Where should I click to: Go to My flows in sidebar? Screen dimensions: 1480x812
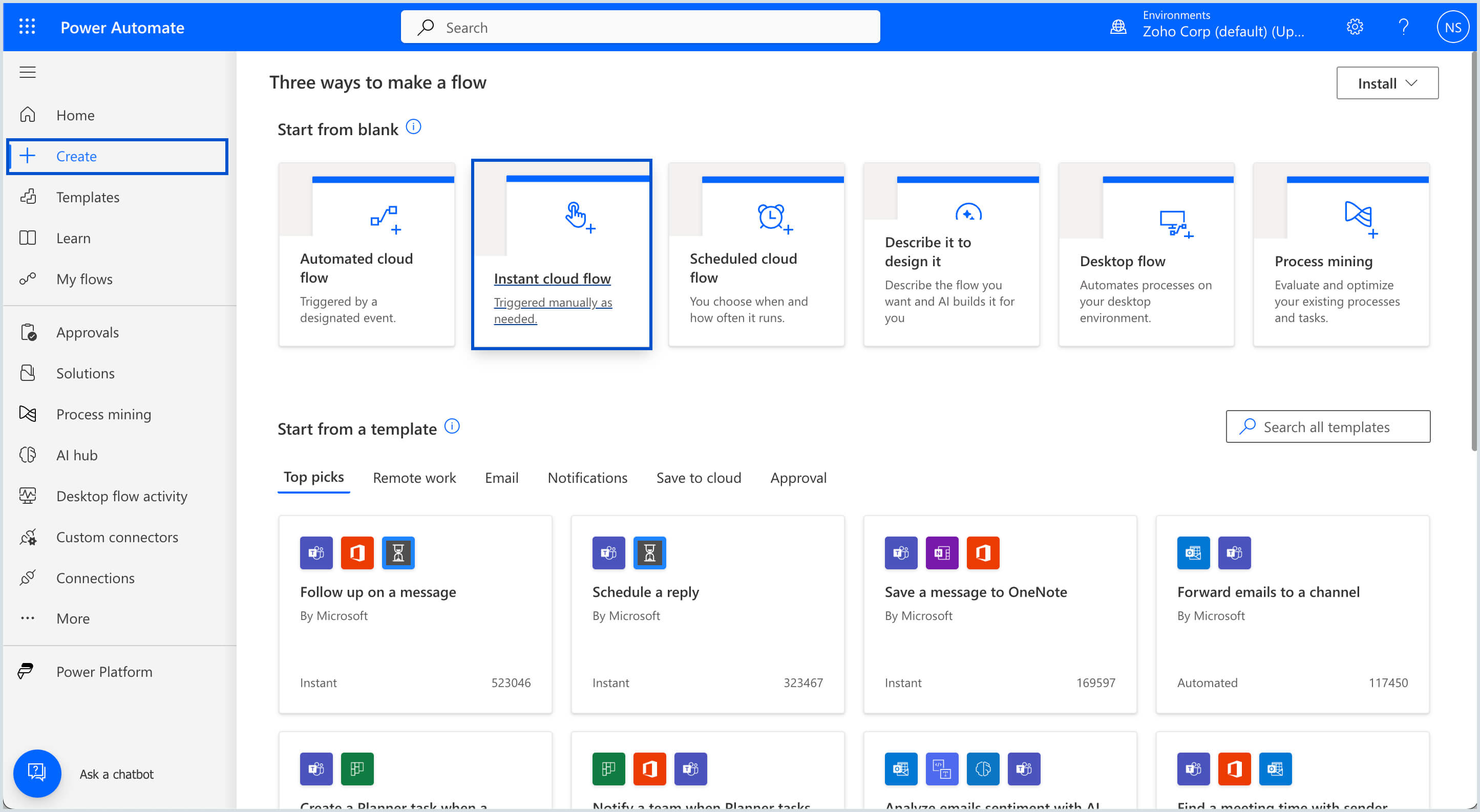(x=84, y=279)
